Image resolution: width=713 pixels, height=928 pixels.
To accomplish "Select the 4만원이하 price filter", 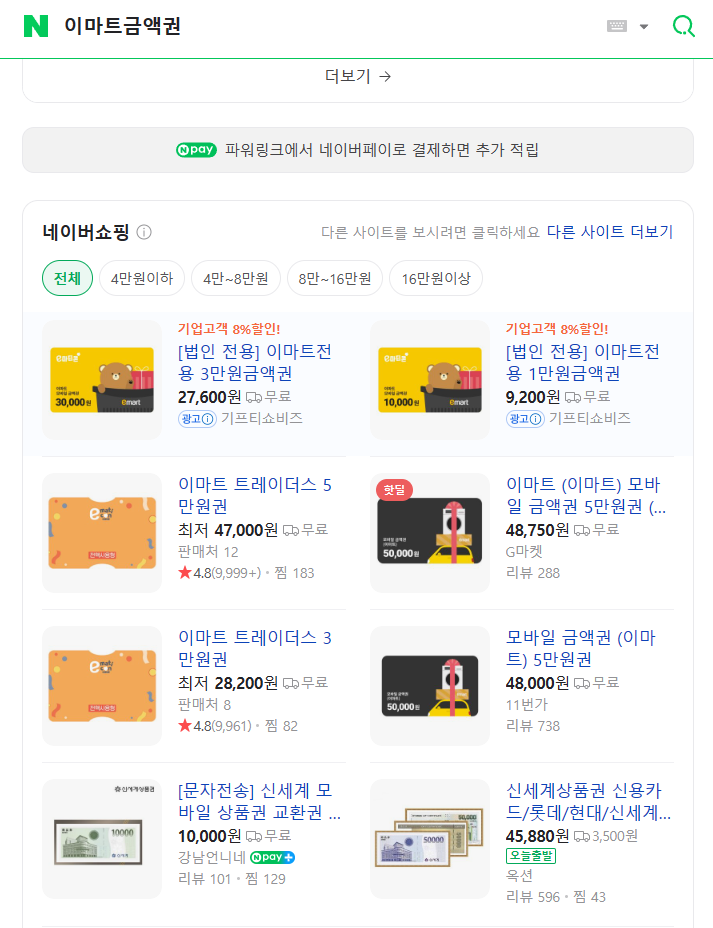I will pyautogui.click(x=142, y=278).
